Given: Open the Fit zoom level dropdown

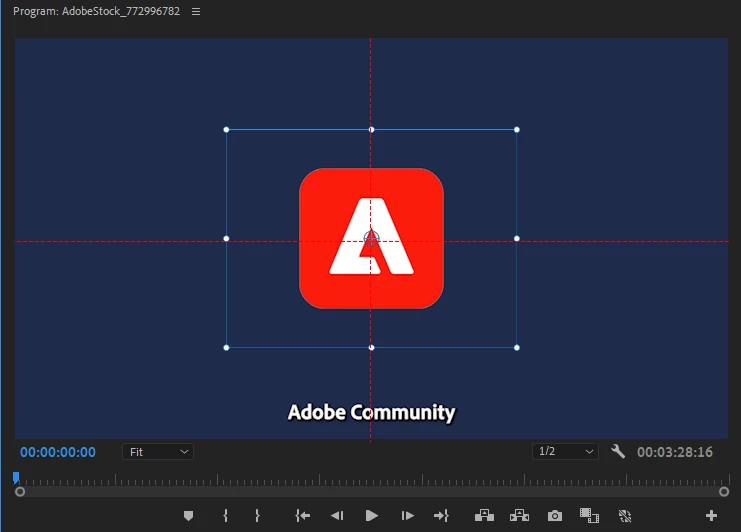Looking at the screenshot, I should [x=158, y=452].
